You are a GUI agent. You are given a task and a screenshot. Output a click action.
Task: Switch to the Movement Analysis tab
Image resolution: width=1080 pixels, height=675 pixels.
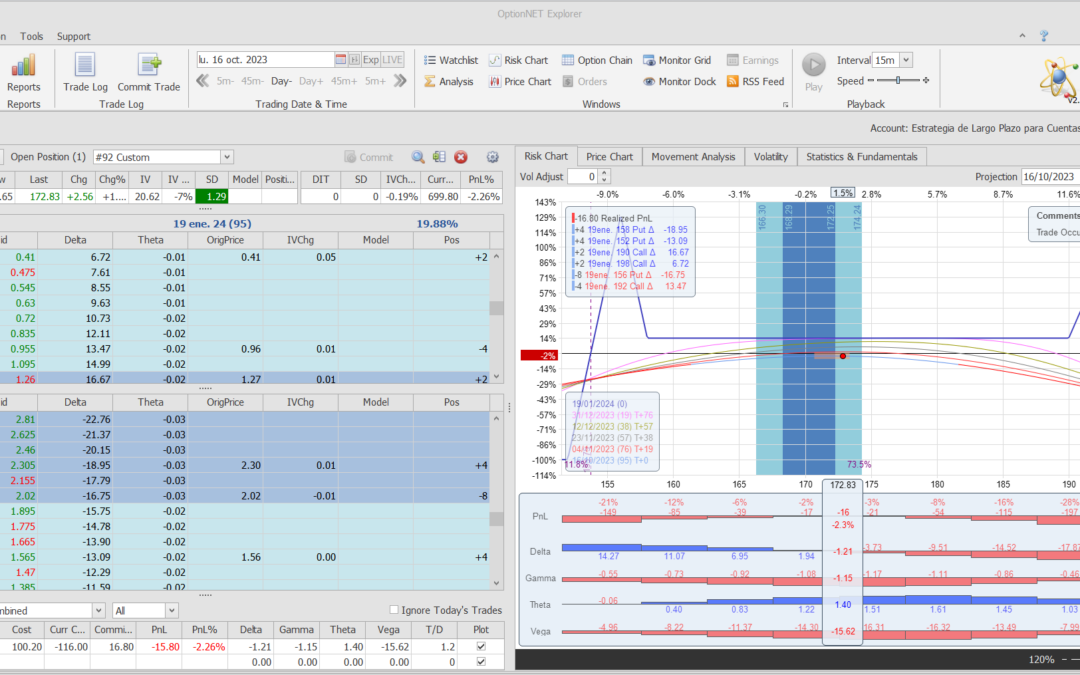692,156
